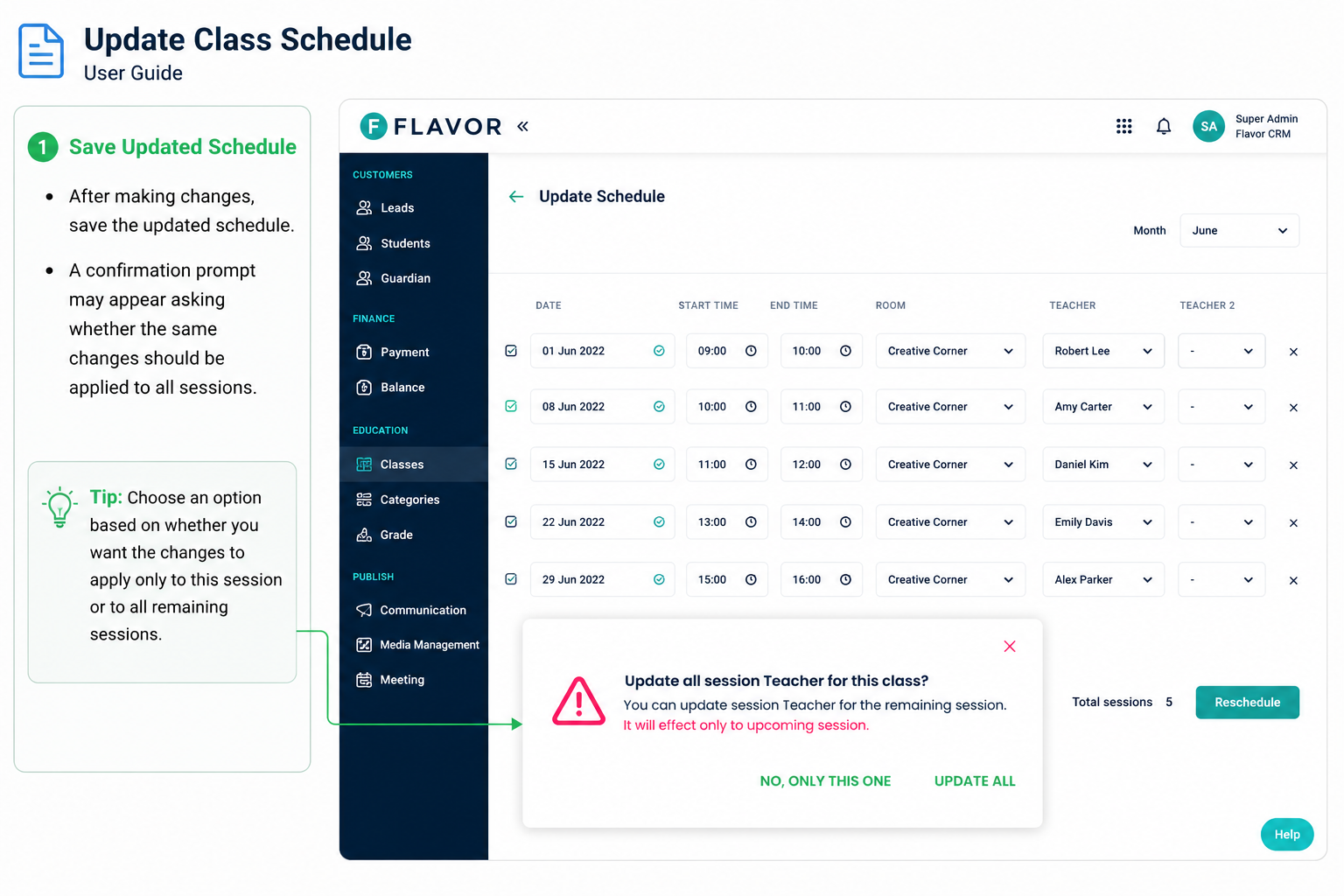The height and width of the screenshot is (896, 1344).
Task: Toggle checkbox for 15 Jun 2022 session
Action: tap(511, 465)
